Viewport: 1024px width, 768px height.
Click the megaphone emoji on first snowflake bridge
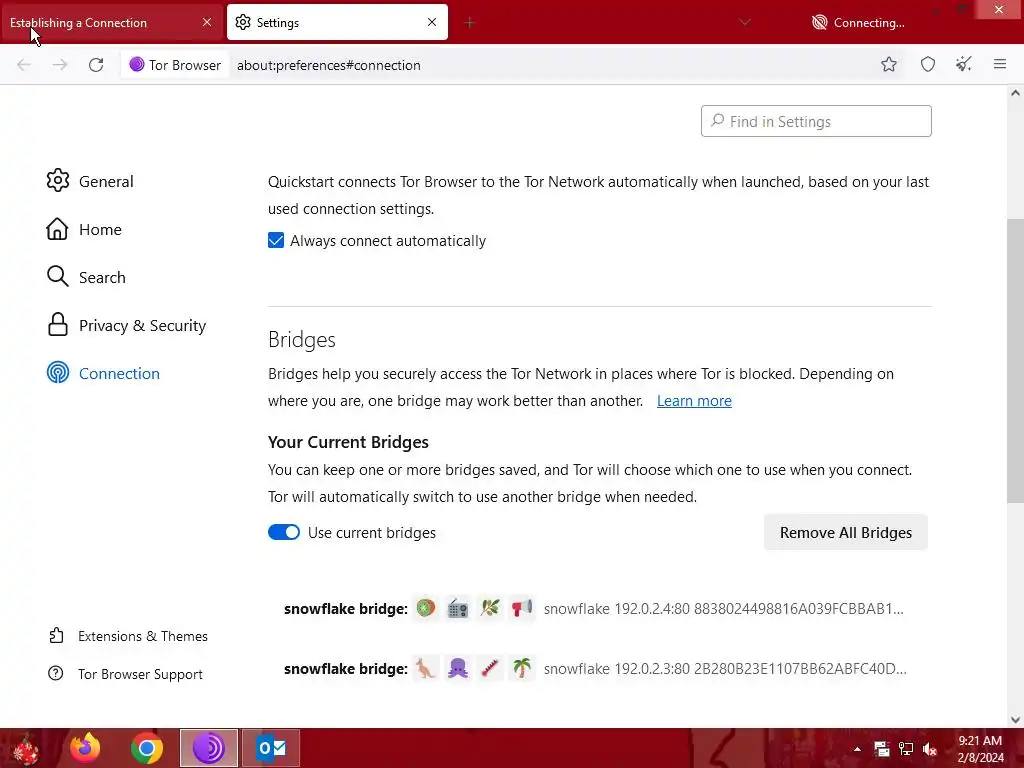click(522, 609)
